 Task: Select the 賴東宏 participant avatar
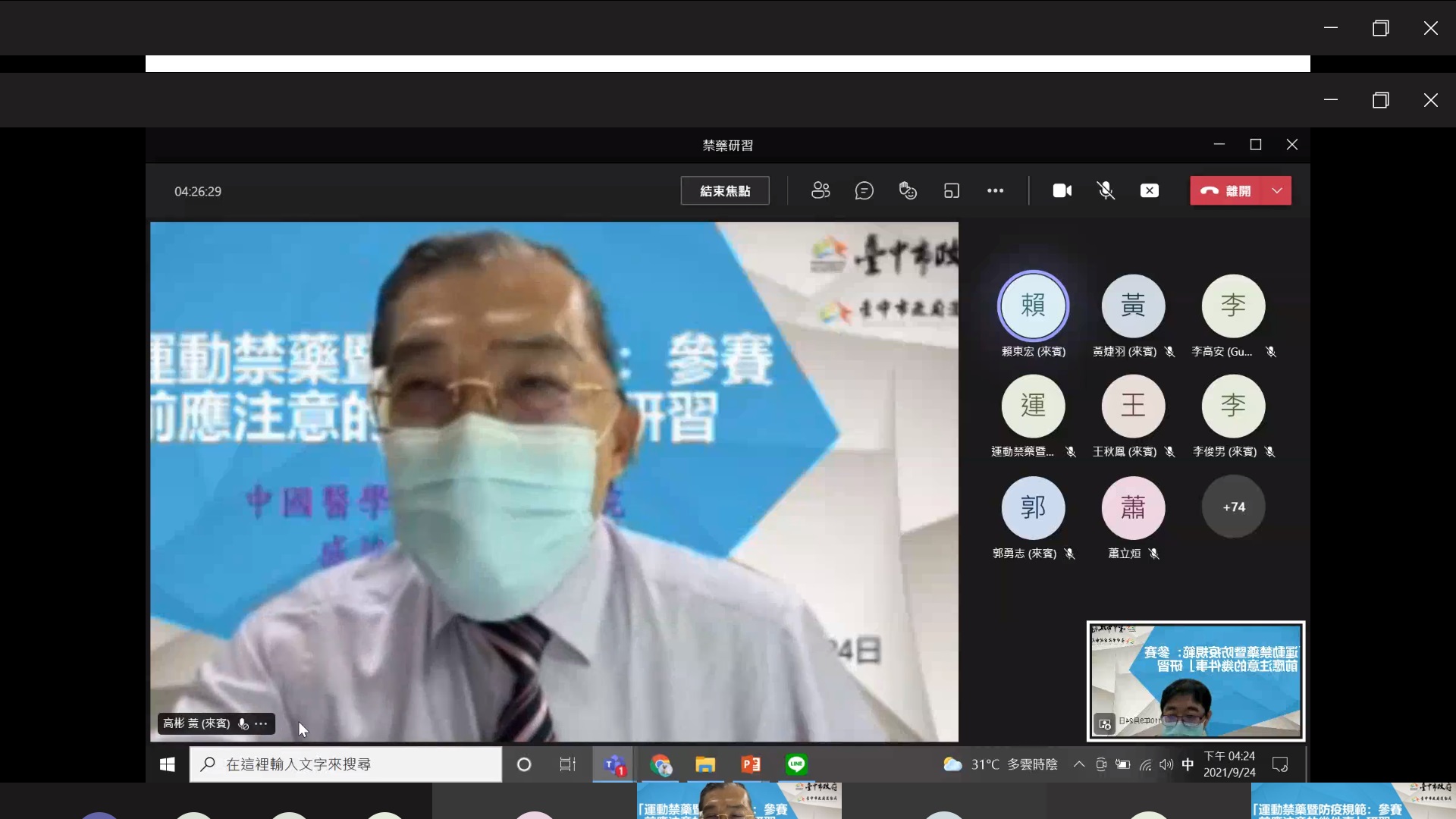tap(1033, 306)
